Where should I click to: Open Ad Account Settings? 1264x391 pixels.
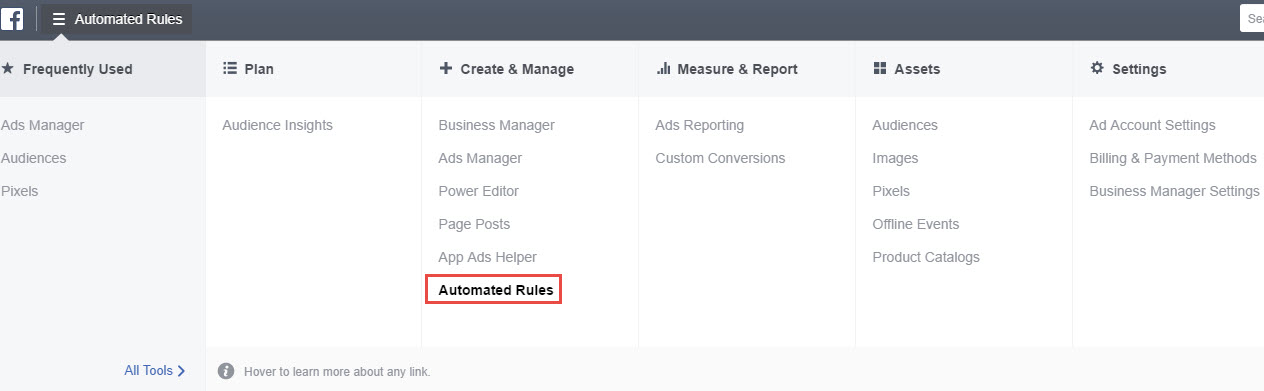click(1152, 125)
